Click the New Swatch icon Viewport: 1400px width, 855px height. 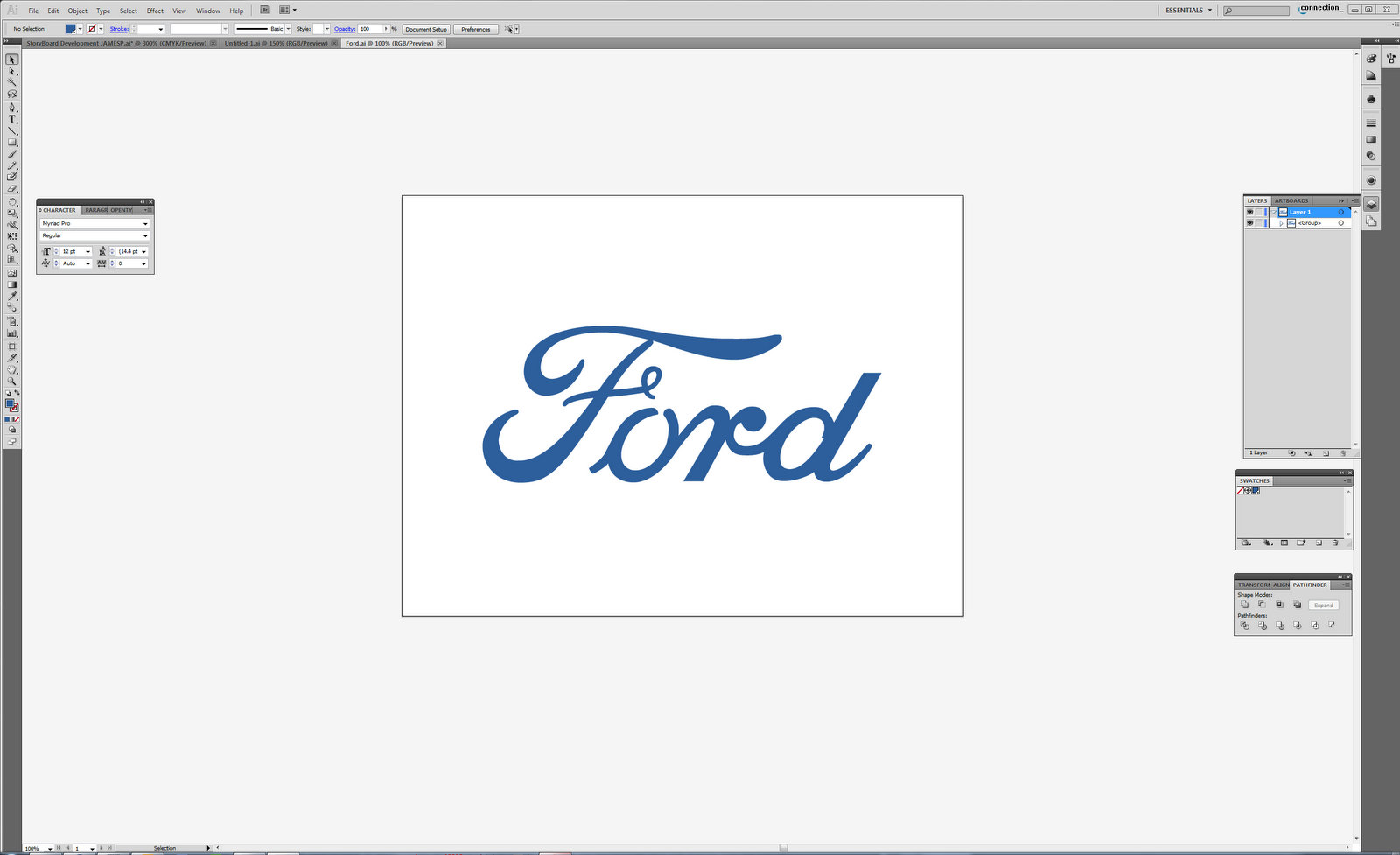pos(1319,543)
